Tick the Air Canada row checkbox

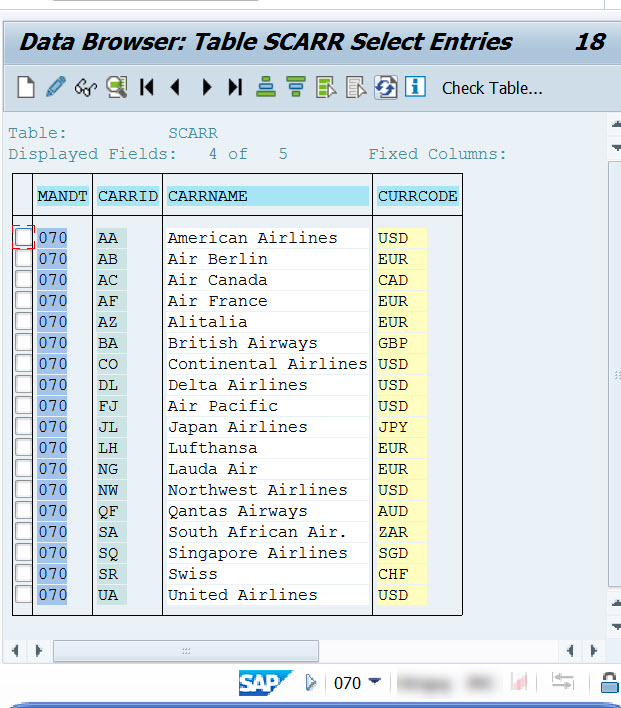(23, 279)
